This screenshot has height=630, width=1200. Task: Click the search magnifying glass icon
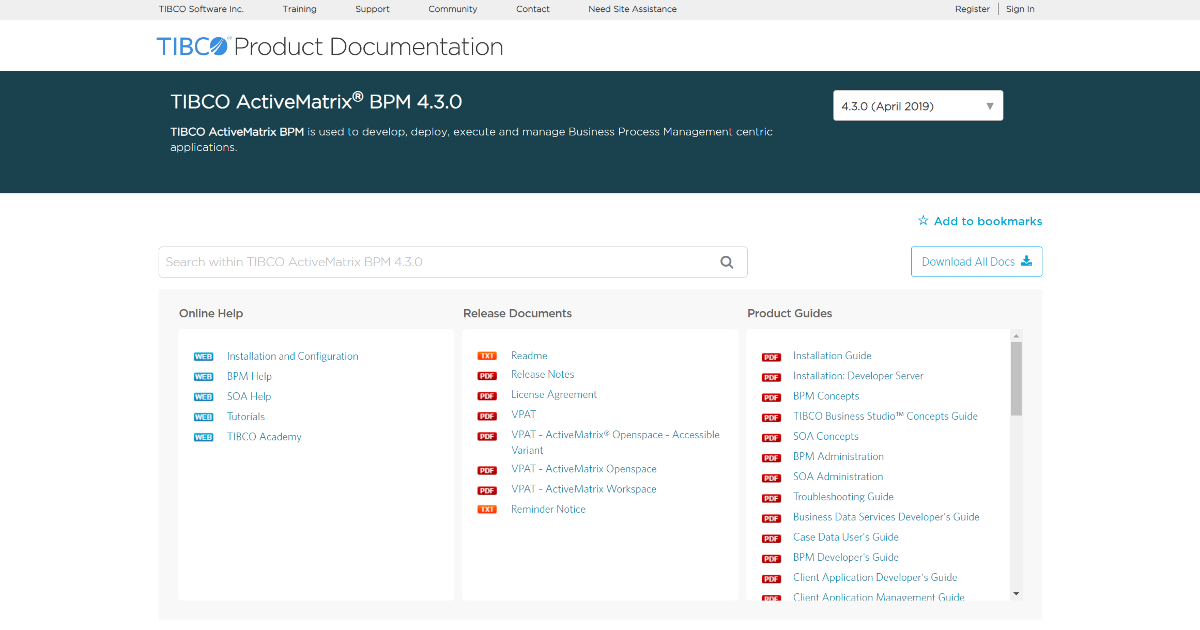click(x=726, y=261)
